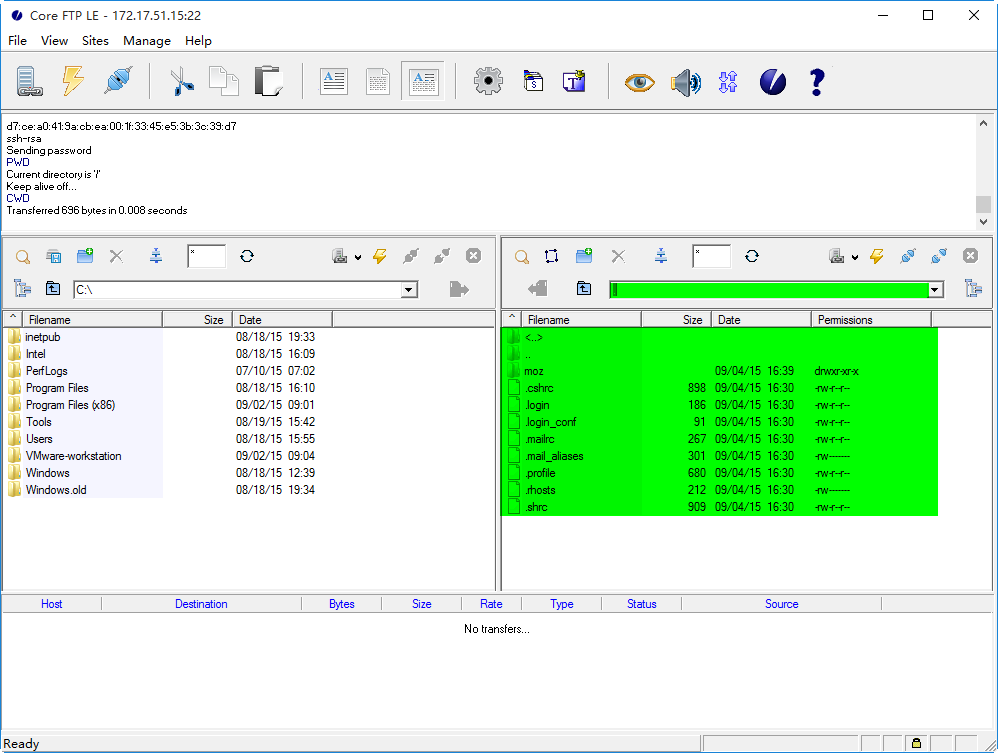
Task: Open remote printer dropdown arrow
Action: coord(855,257)
